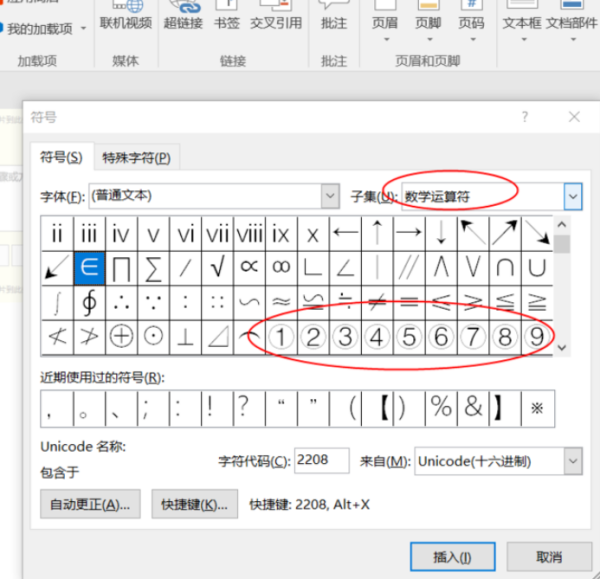Select the up arrow symbol ↑
The height and width of the screenshot is (579, 600).
tap(377, 233)
